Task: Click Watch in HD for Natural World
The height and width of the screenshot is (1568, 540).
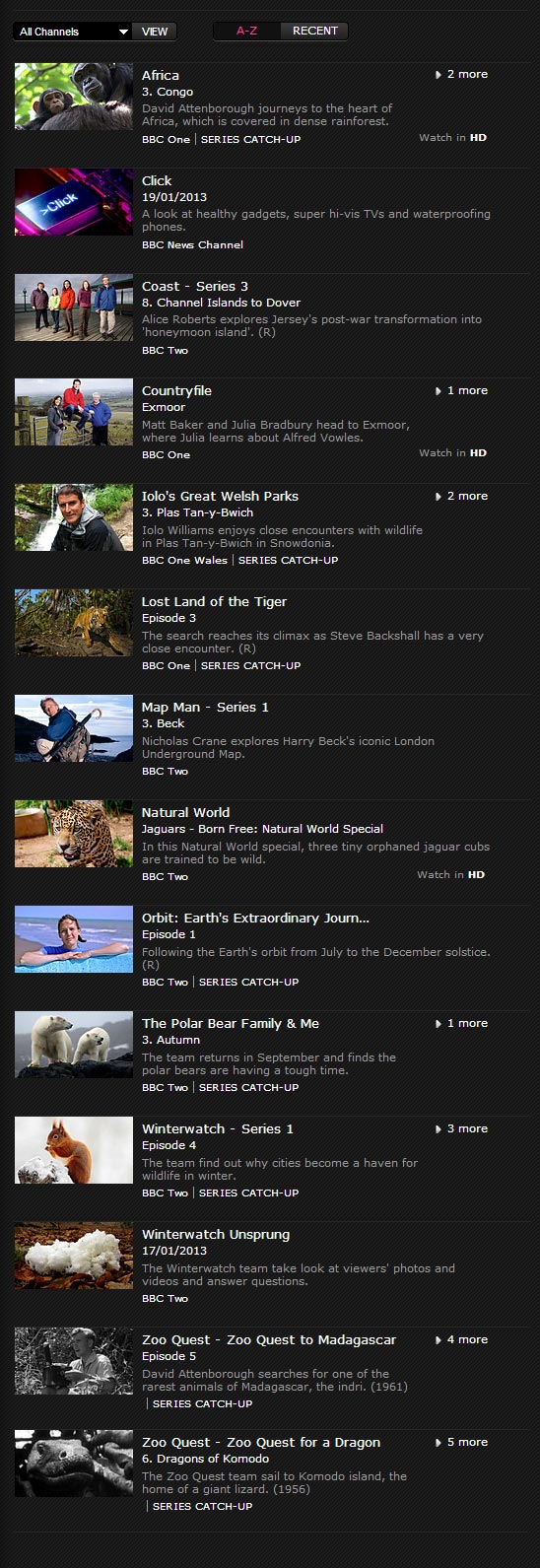Action: tap(451, 874)
